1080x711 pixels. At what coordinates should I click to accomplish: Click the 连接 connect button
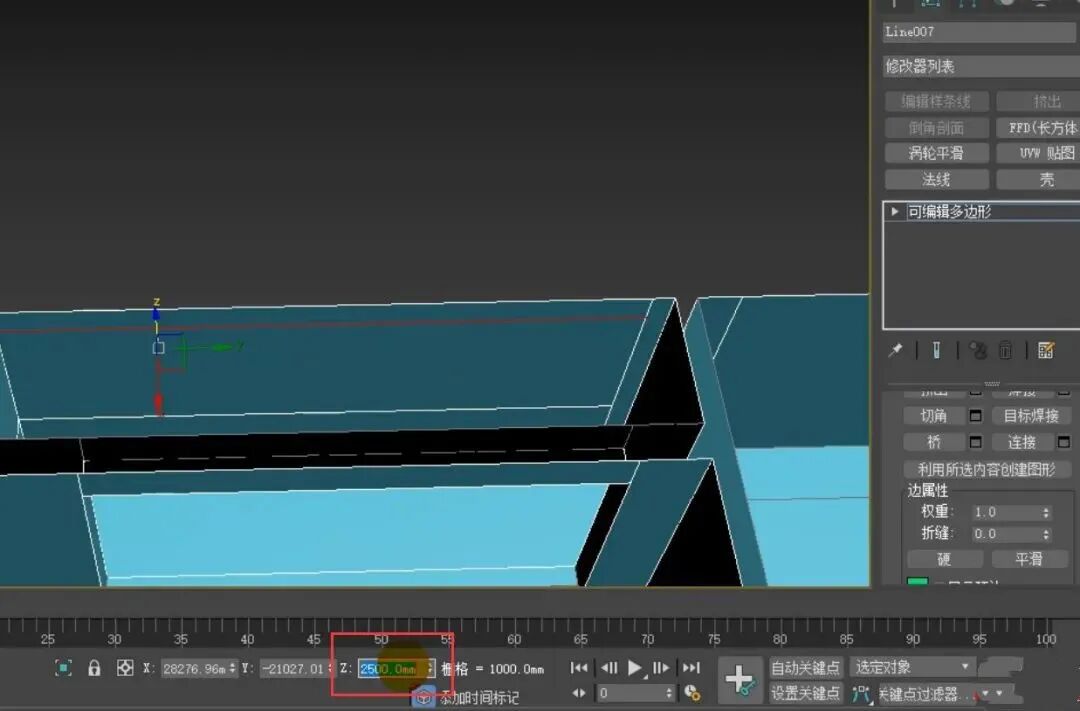tap(1022, 442)
